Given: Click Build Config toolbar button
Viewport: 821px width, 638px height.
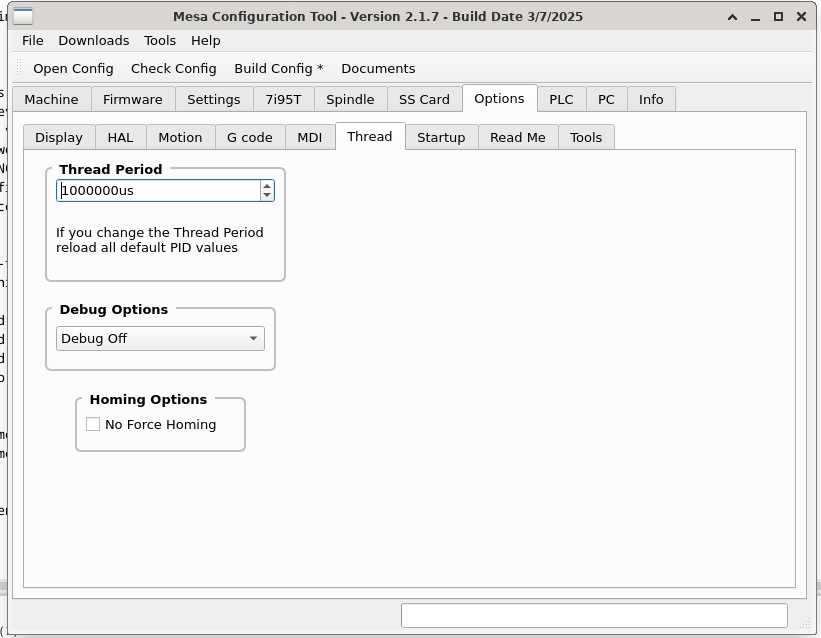Looking at the screenshot, I should (x=279, y=69).
